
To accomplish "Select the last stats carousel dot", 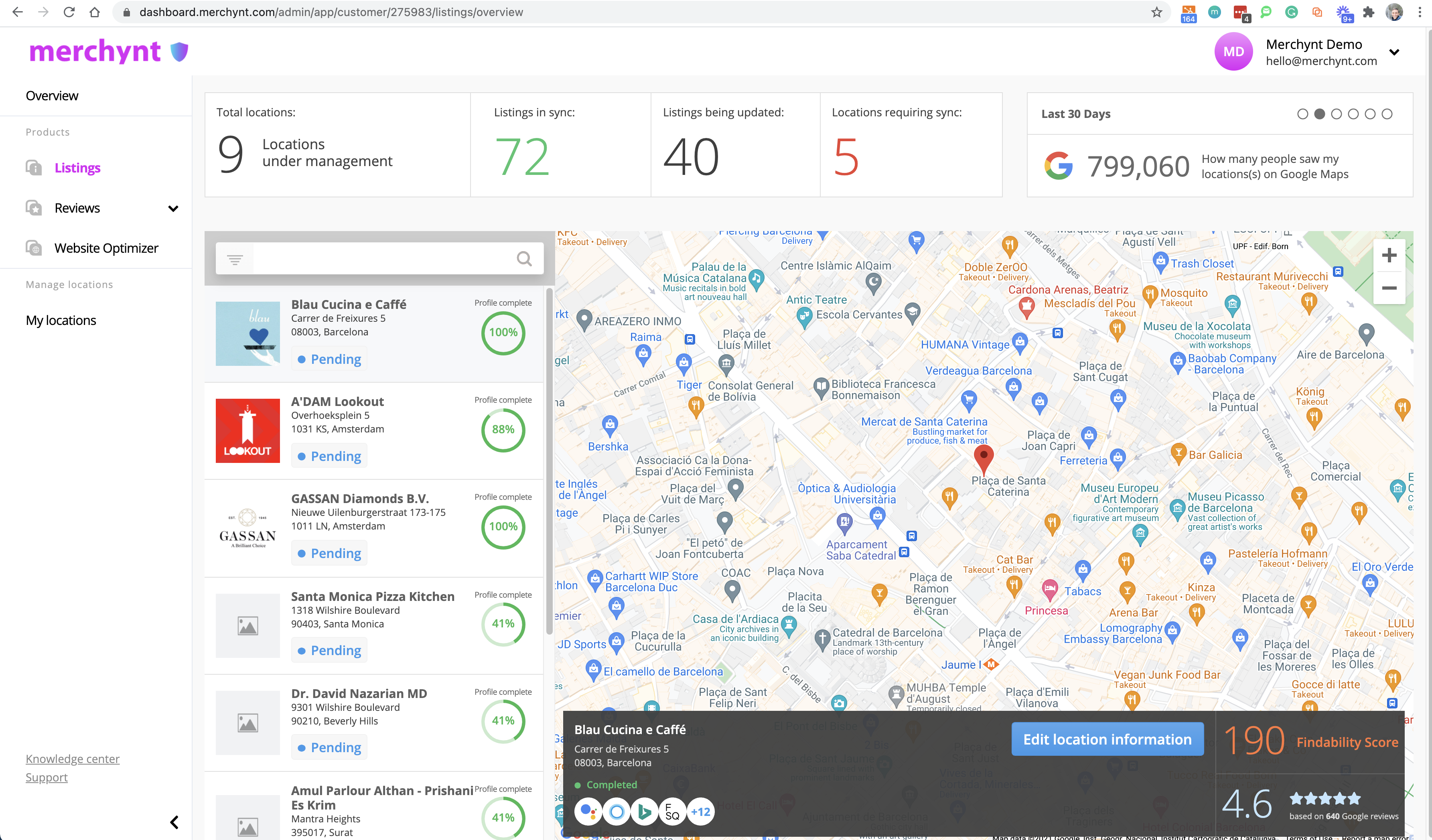I will [1387, 114].
